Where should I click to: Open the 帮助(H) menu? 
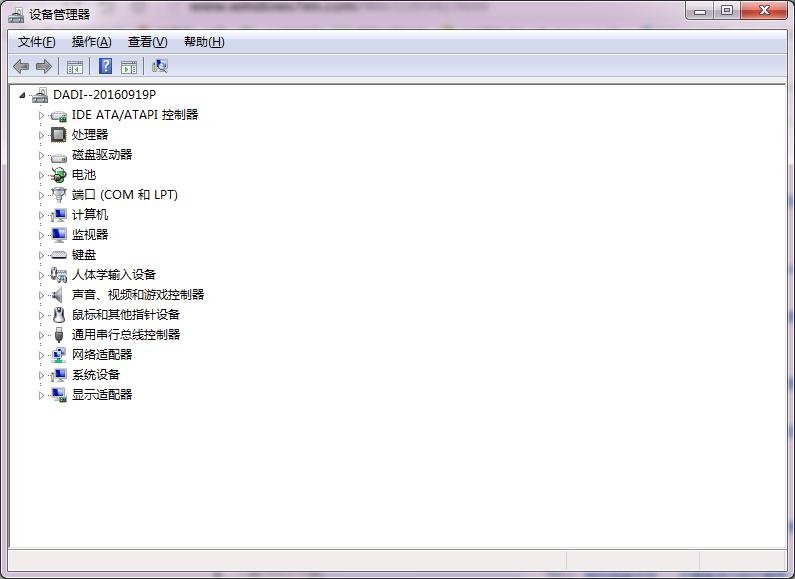204,42
